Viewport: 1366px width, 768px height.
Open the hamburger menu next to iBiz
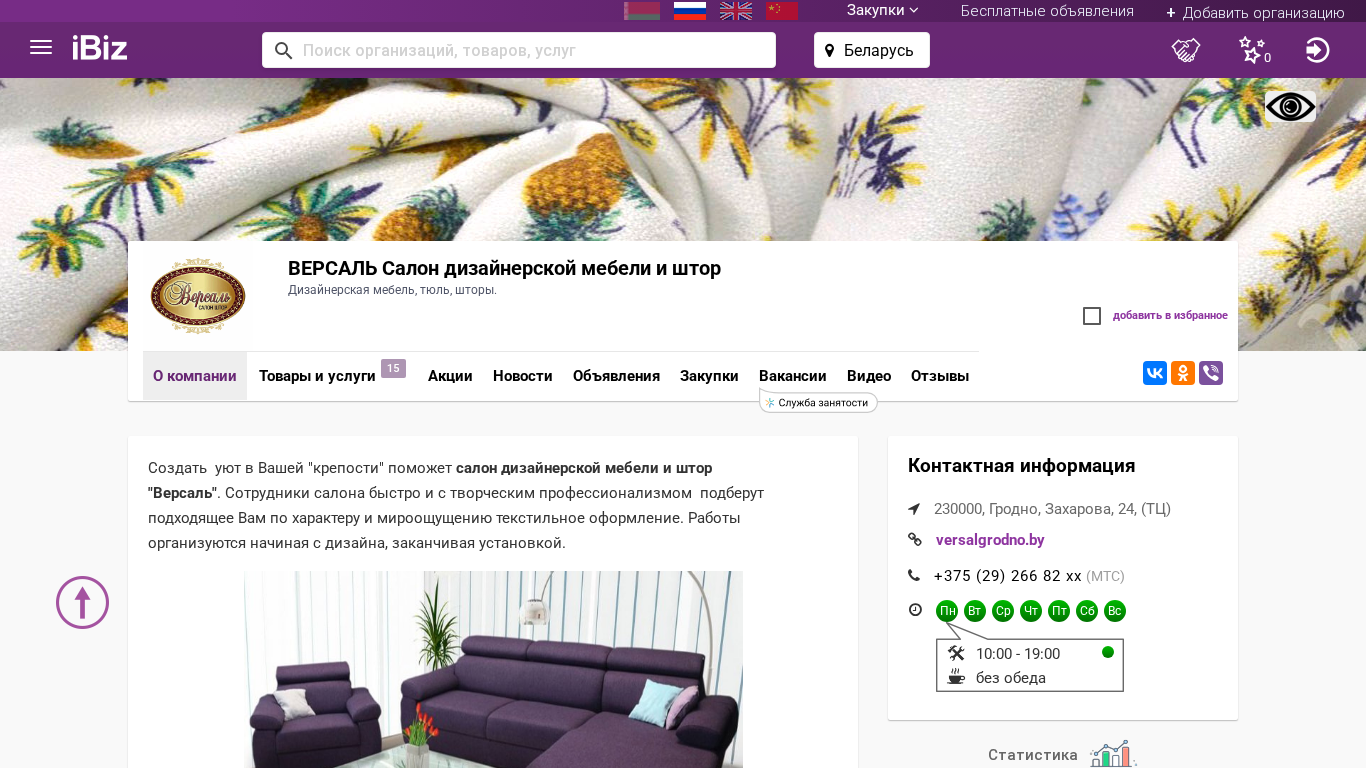(41, 47)
